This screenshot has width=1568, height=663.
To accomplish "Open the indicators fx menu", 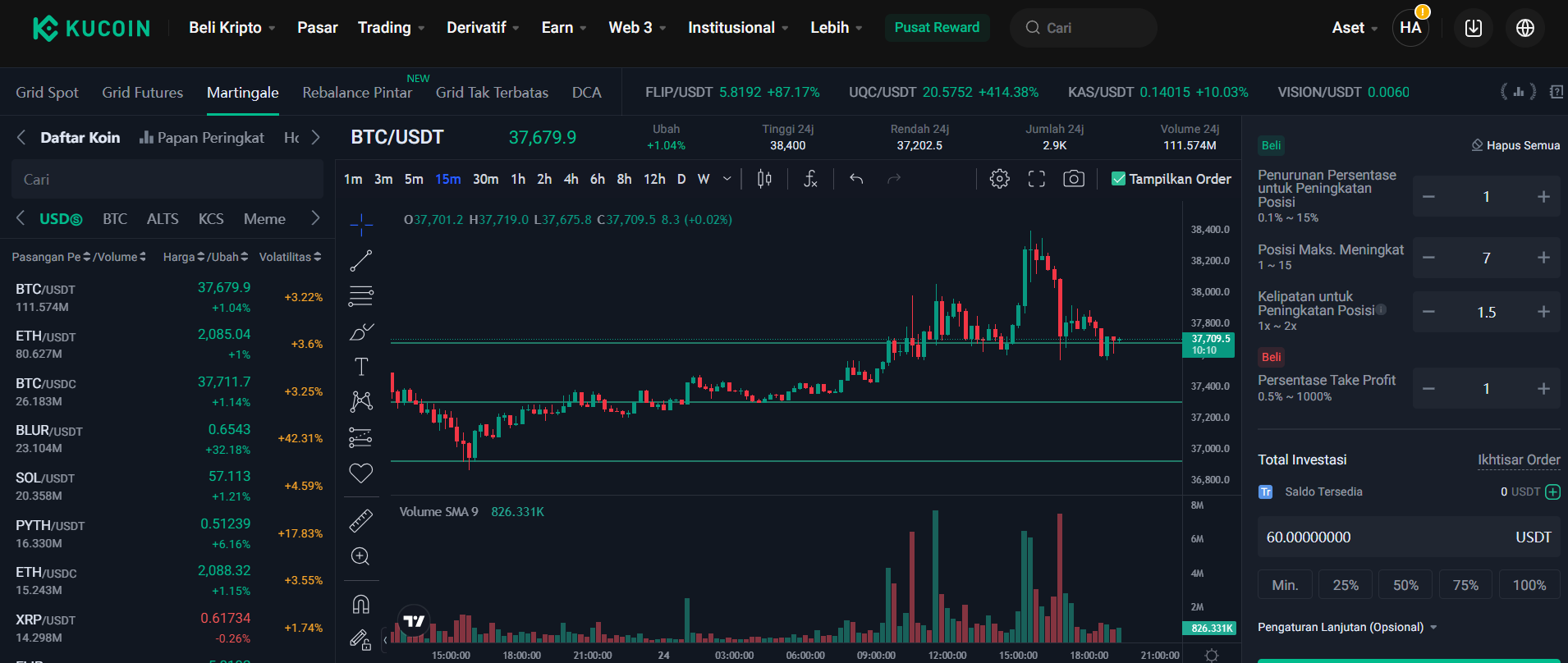I will [810, 179].
